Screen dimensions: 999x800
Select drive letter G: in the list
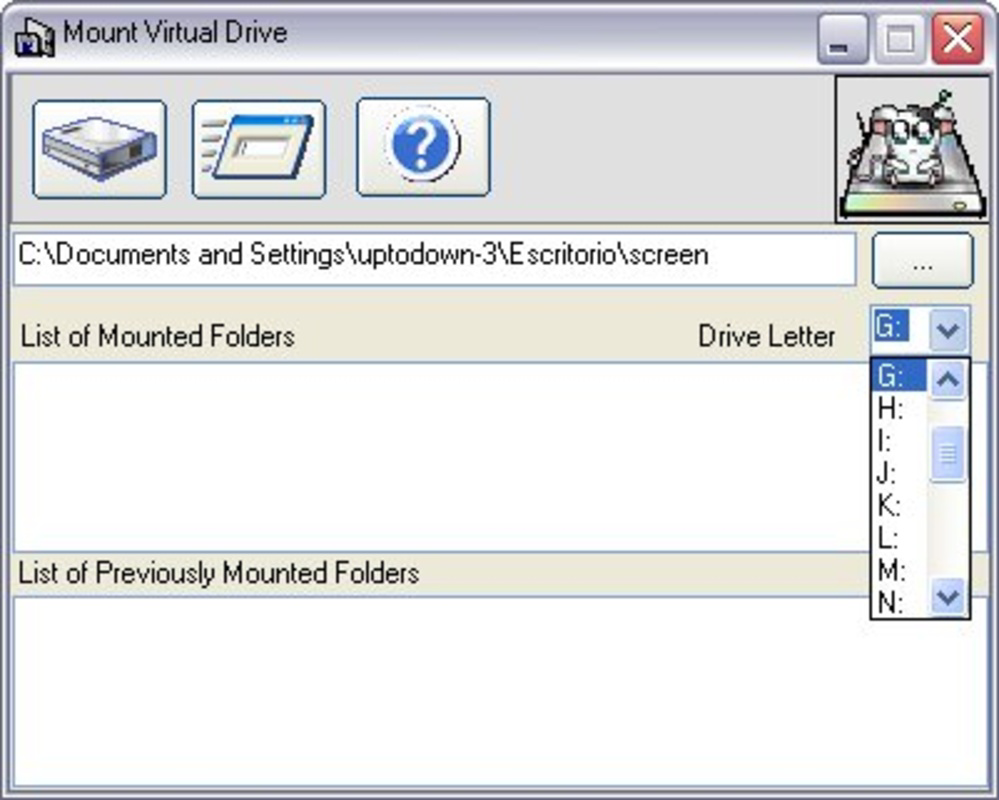pyautogui.click(x=898, y=375)
